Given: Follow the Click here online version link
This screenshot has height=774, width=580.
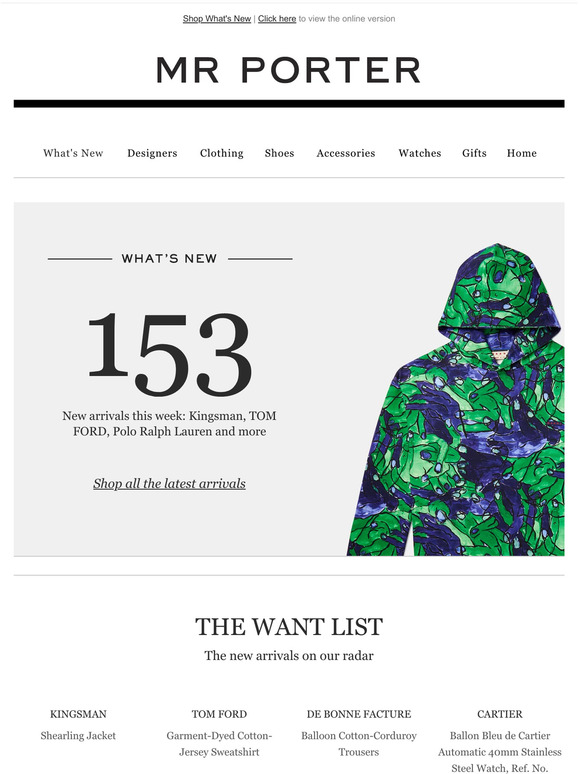Looking at the screenshot, I should pos(277,19).
